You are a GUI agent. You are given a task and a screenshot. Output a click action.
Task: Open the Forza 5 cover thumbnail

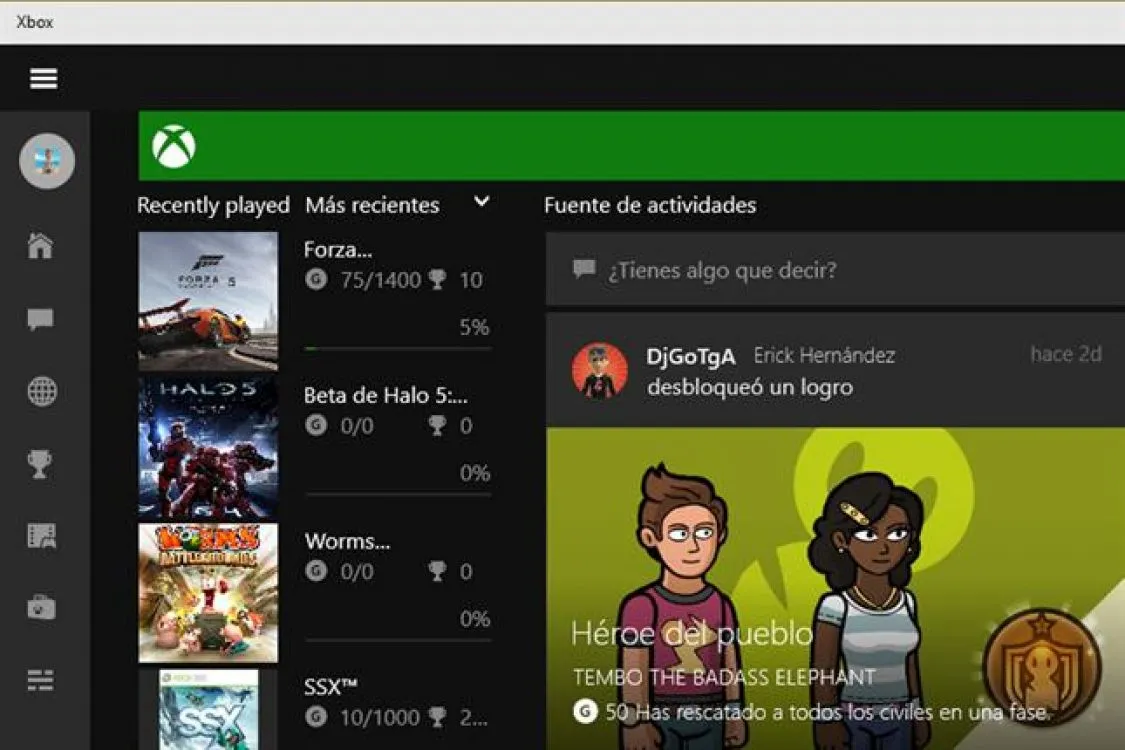[x=208, y=301]
